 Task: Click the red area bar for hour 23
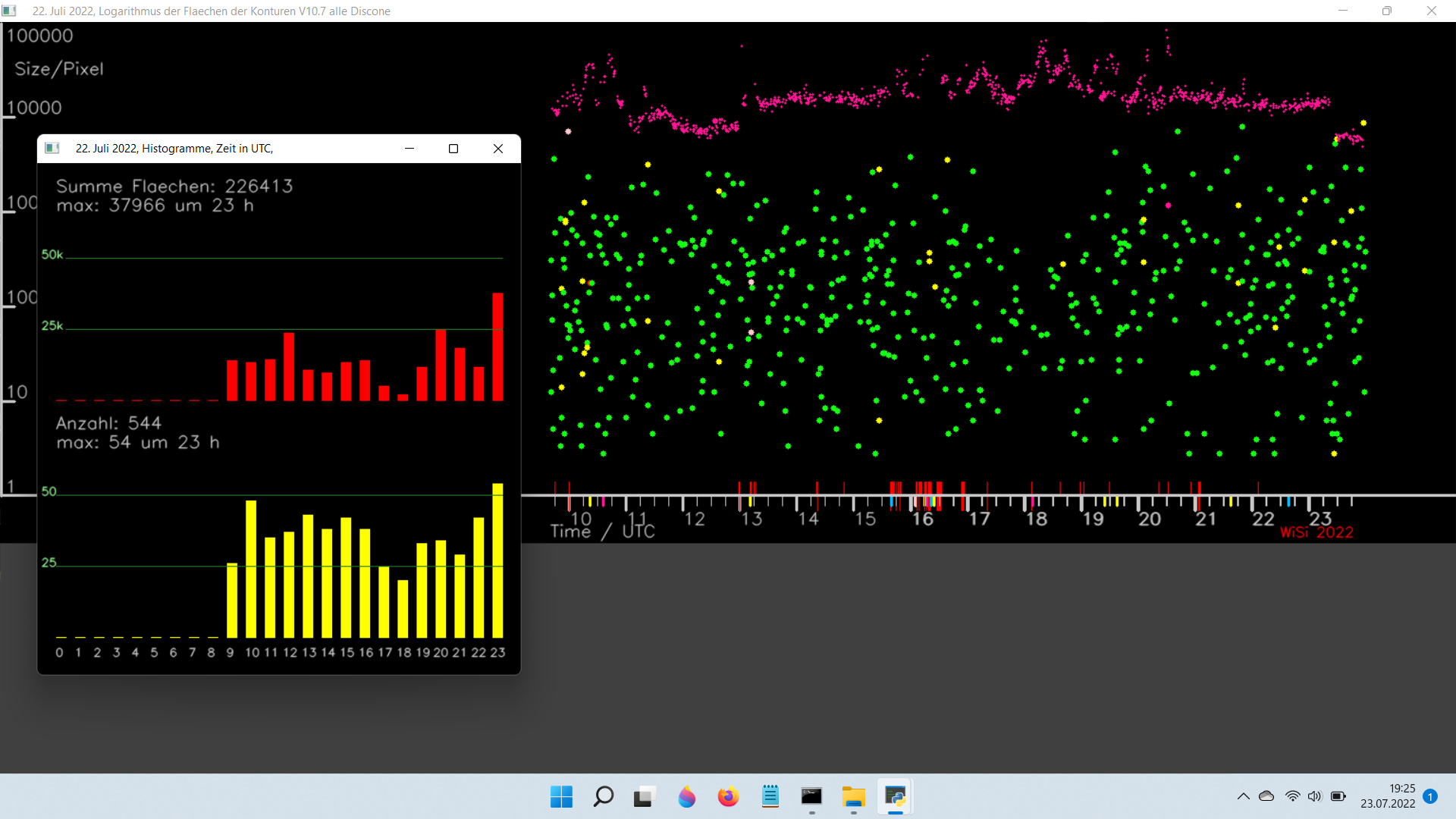[497, 347]
